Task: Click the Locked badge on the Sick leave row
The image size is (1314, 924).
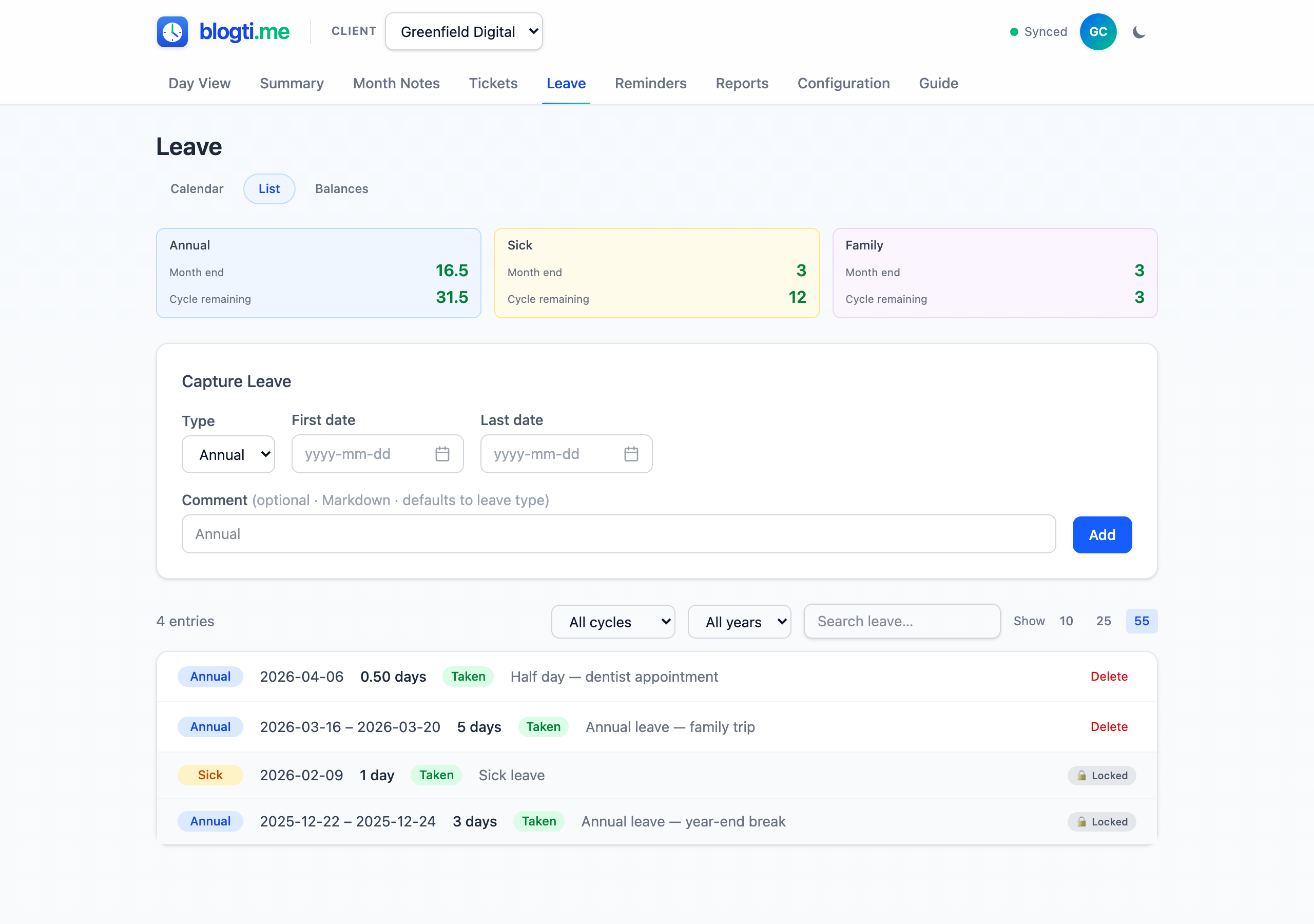Action: pyautogui.click(x=1101, y=775)
